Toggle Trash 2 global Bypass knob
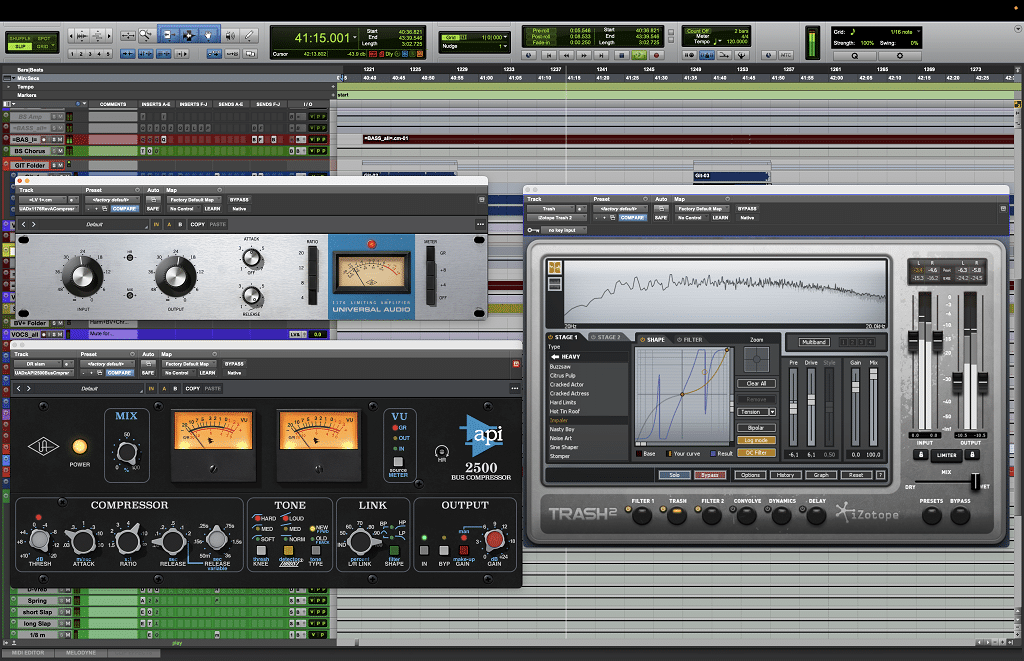This screenshot has height=661, width=1024. (960, 516)
